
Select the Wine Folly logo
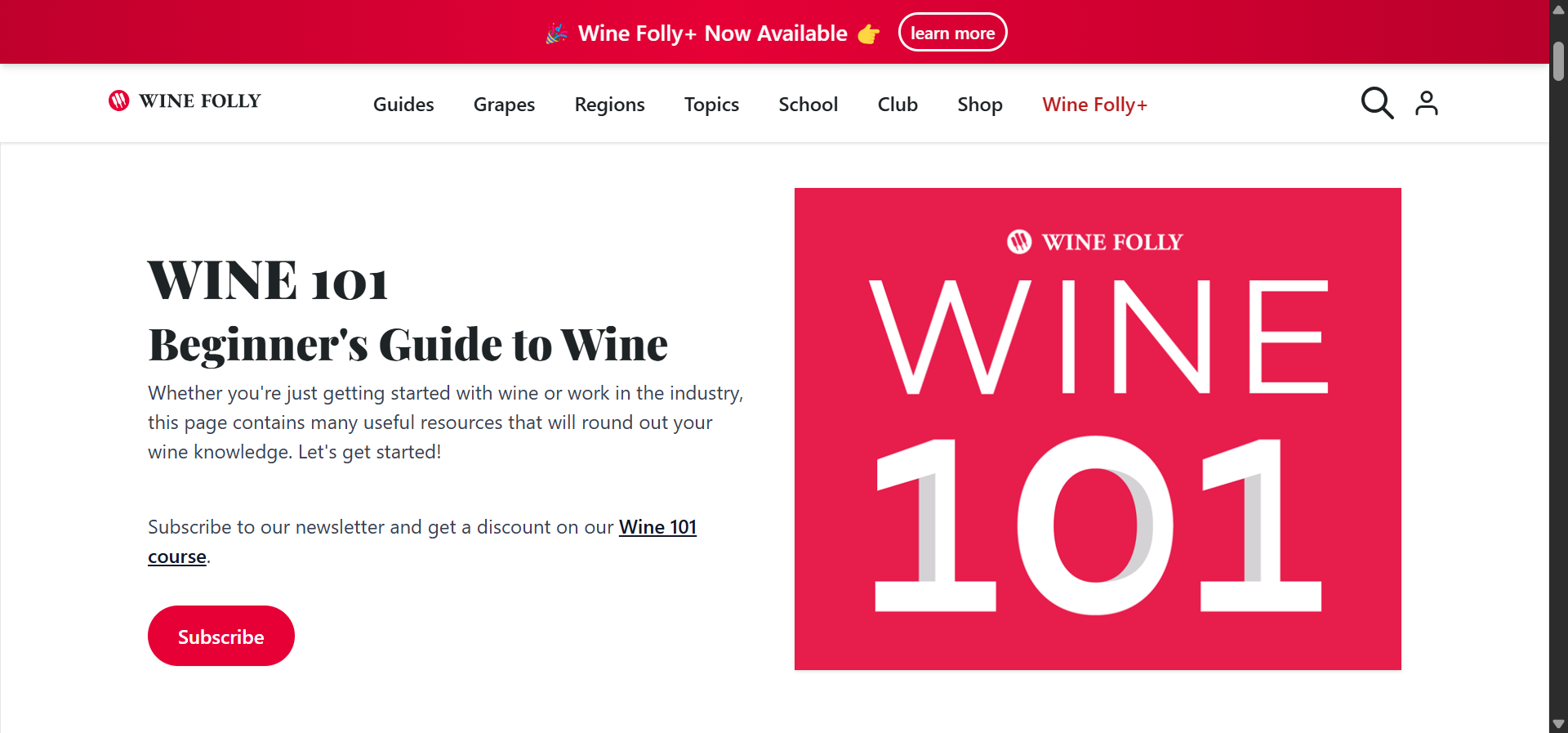[184, 101]
